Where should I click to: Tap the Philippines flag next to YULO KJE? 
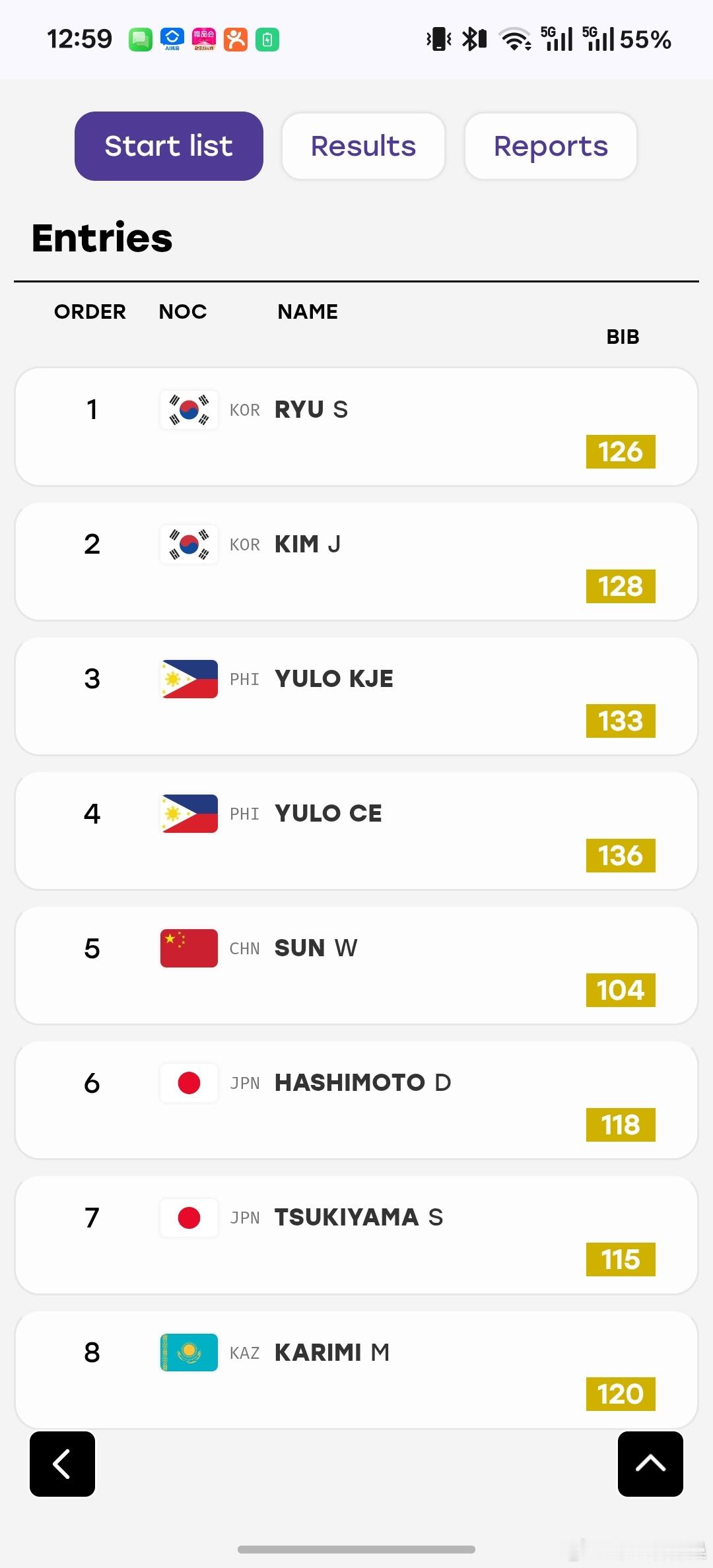click(189, 679)
